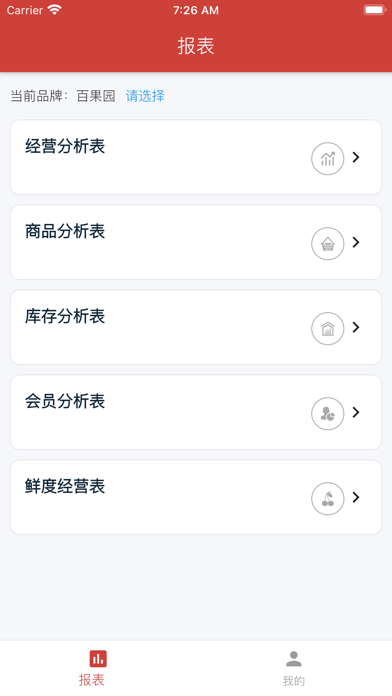This screenshot has width=392, height=696.
Task: Expand 经营分析表 using its chevron arrow
Action: point(356,157)
